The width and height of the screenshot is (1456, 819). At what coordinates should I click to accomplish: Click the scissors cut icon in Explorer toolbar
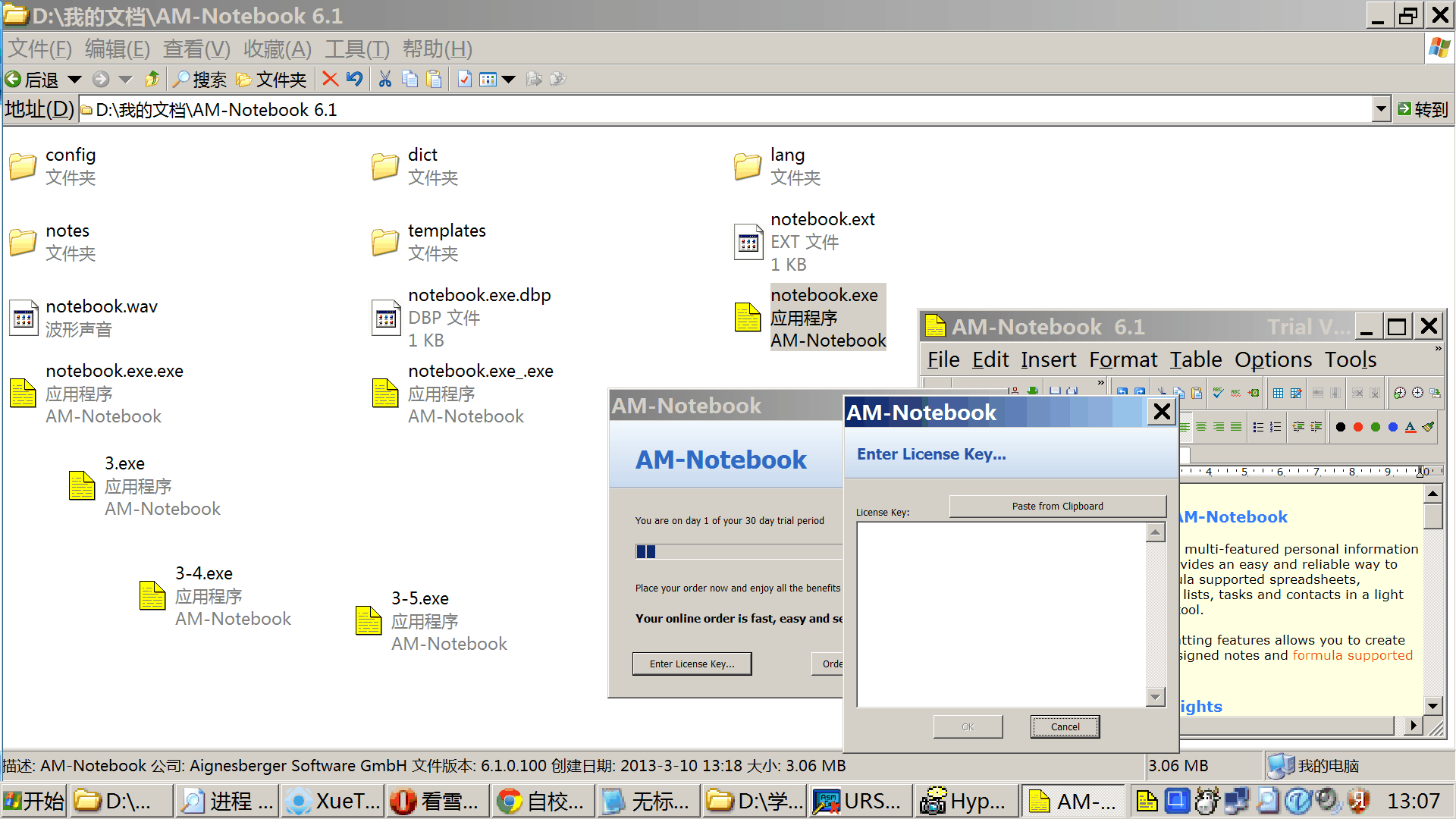click(385, 79)
